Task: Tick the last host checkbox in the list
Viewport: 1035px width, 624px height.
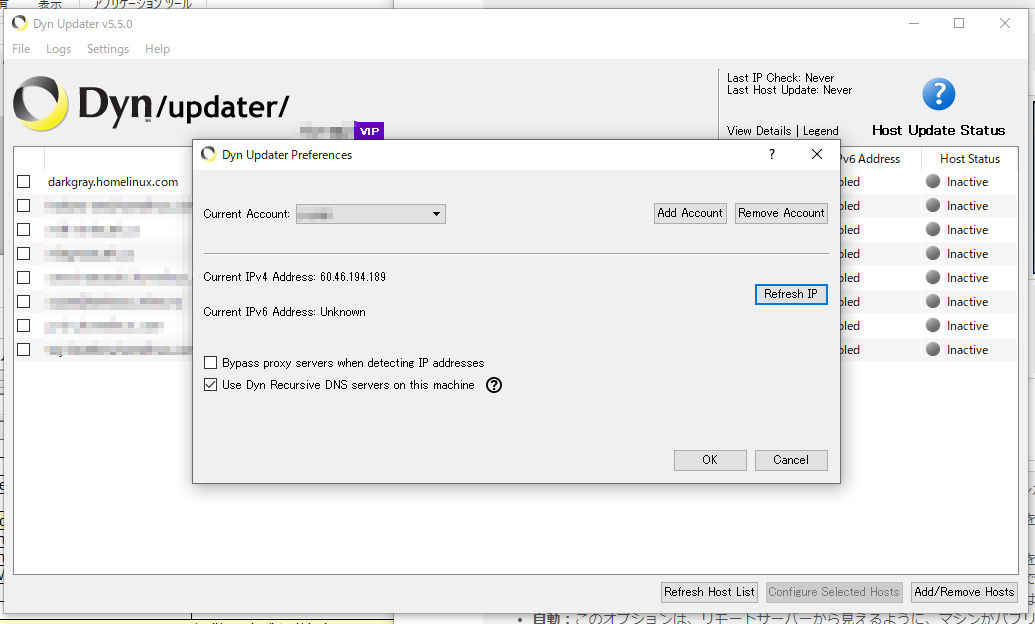Action: point(24,349)
